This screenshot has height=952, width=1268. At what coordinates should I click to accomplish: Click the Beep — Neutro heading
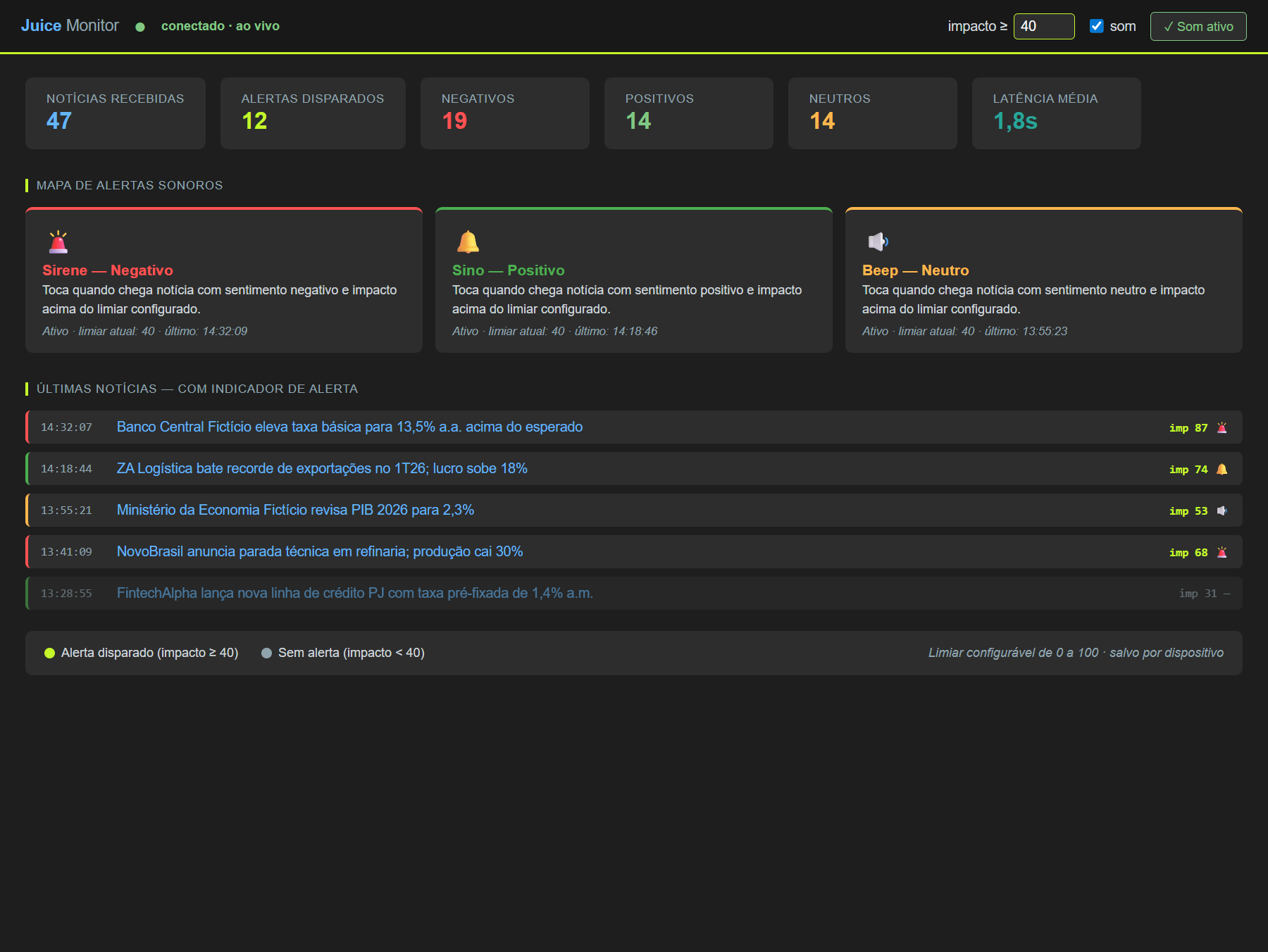pos(916,270)
